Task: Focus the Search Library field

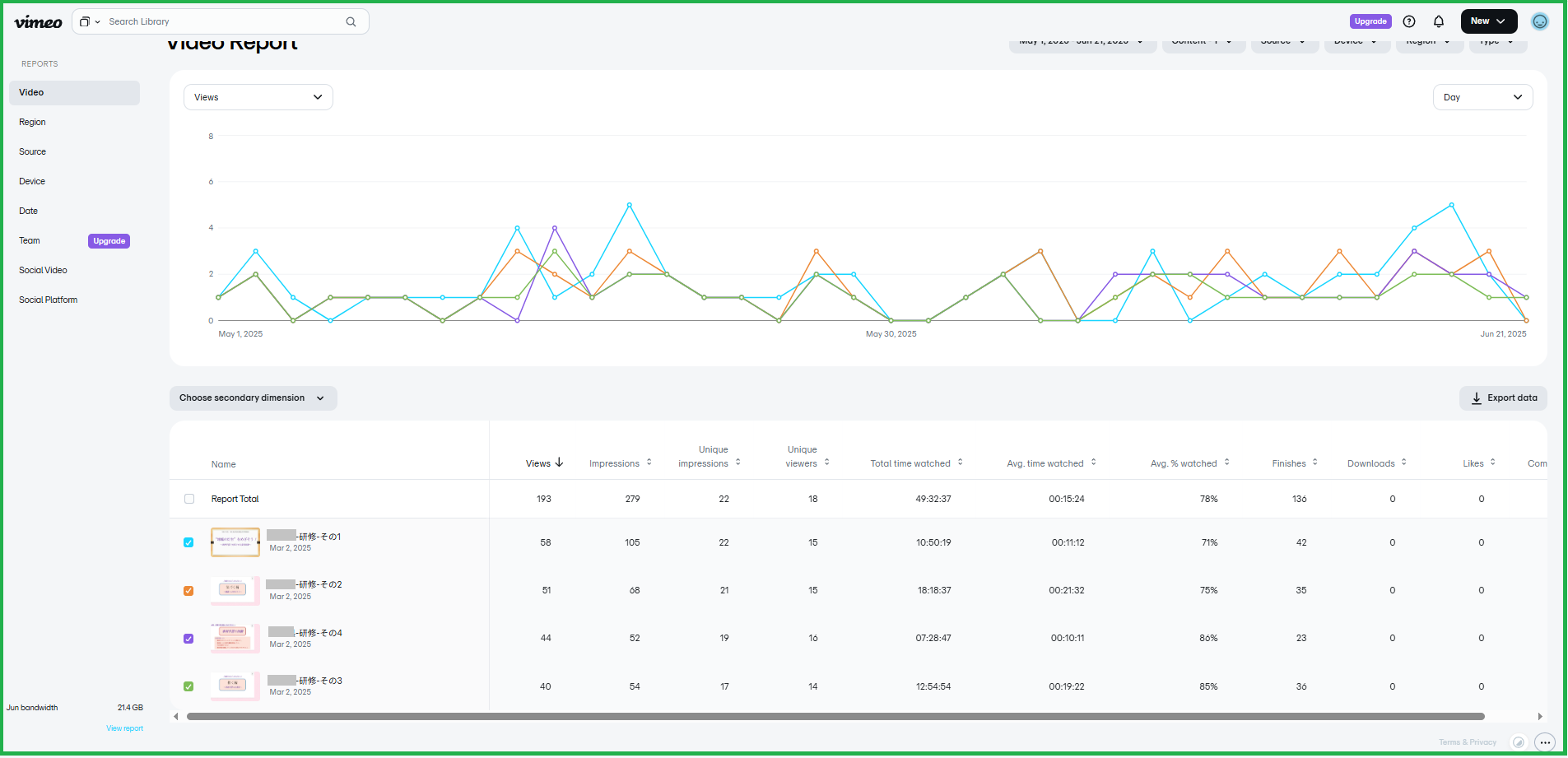Action: click(x=222, y=21)
